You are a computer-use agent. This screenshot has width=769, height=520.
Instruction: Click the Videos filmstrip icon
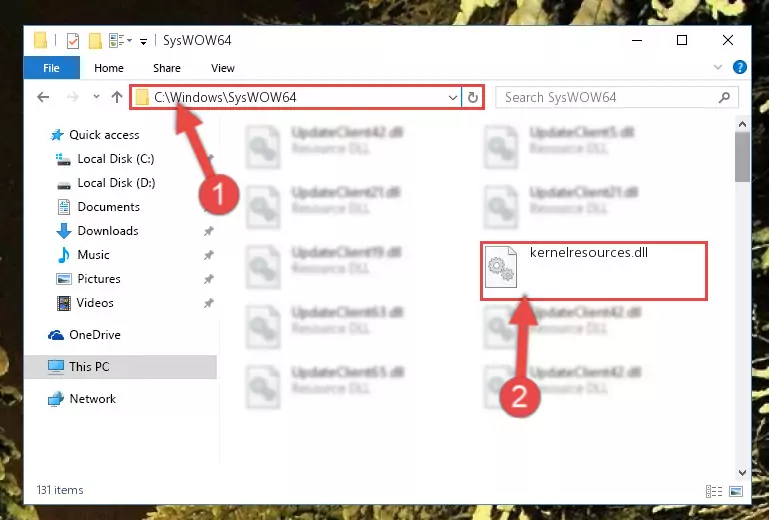pos(64,303)
